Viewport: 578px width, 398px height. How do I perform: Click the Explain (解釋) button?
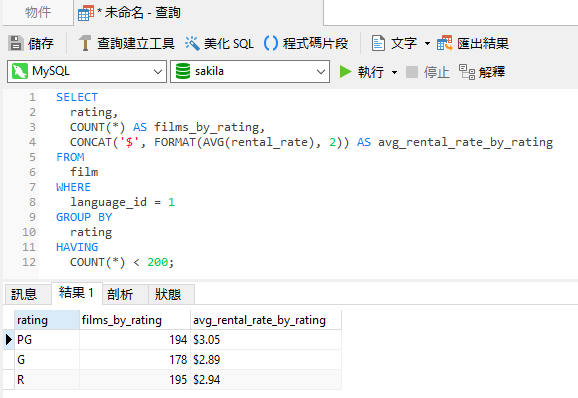482,72
